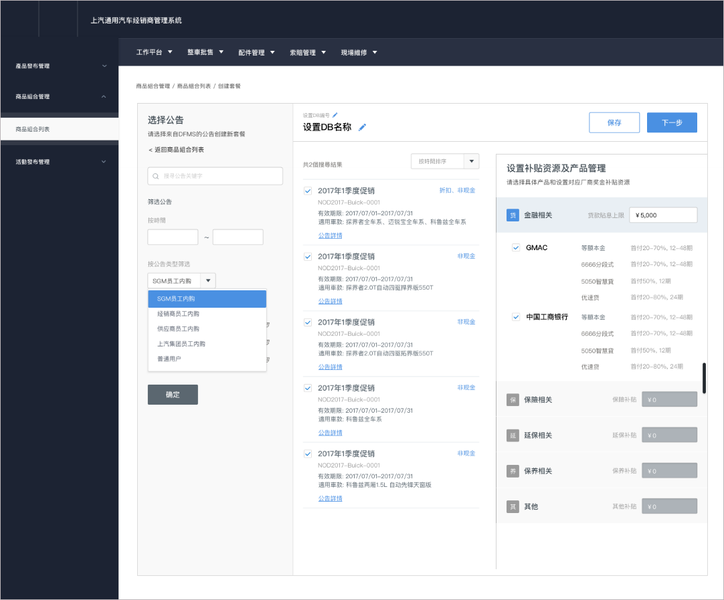Toggle the GMAC checkbox
Viewport: 724px width, 600px height.
point(516,248)
